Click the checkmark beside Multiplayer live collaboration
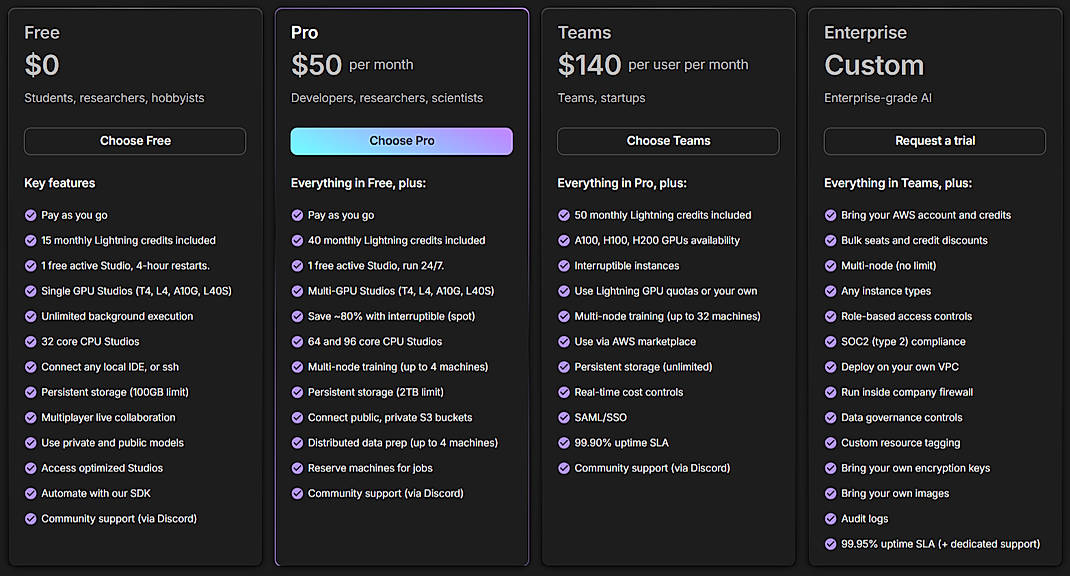This screenshot has width=1070, height=576. (31, 417)
